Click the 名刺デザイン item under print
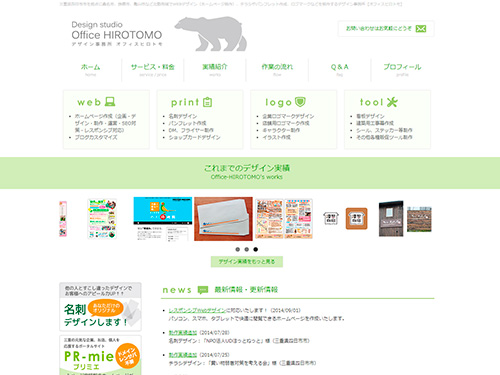Image resolution: width=500 pixels, height=375 pixels. click(x=183, y=116)
